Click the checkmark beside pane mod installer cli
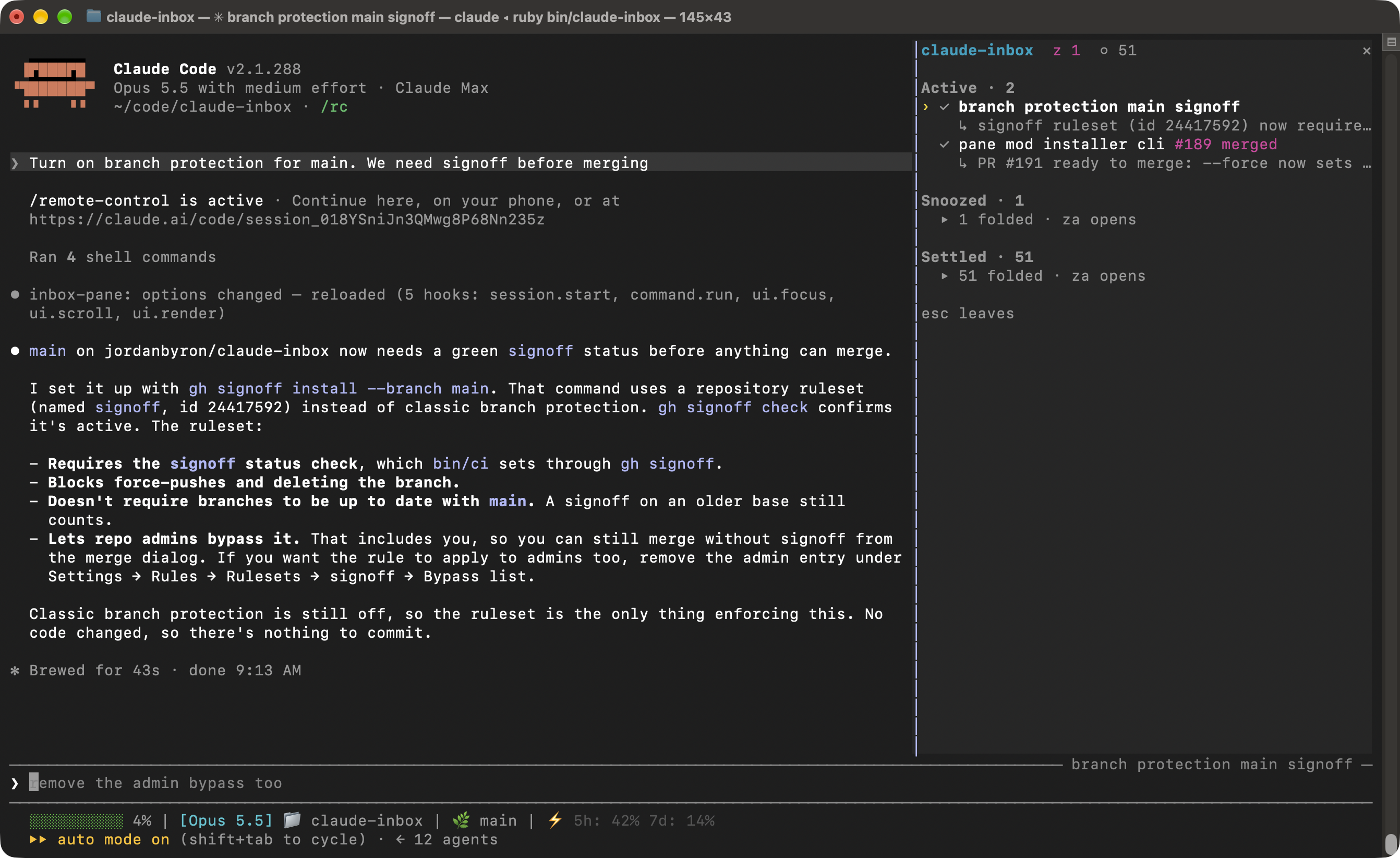The height and width of the screenshot is (858, 1400). (x=944, y=144)
